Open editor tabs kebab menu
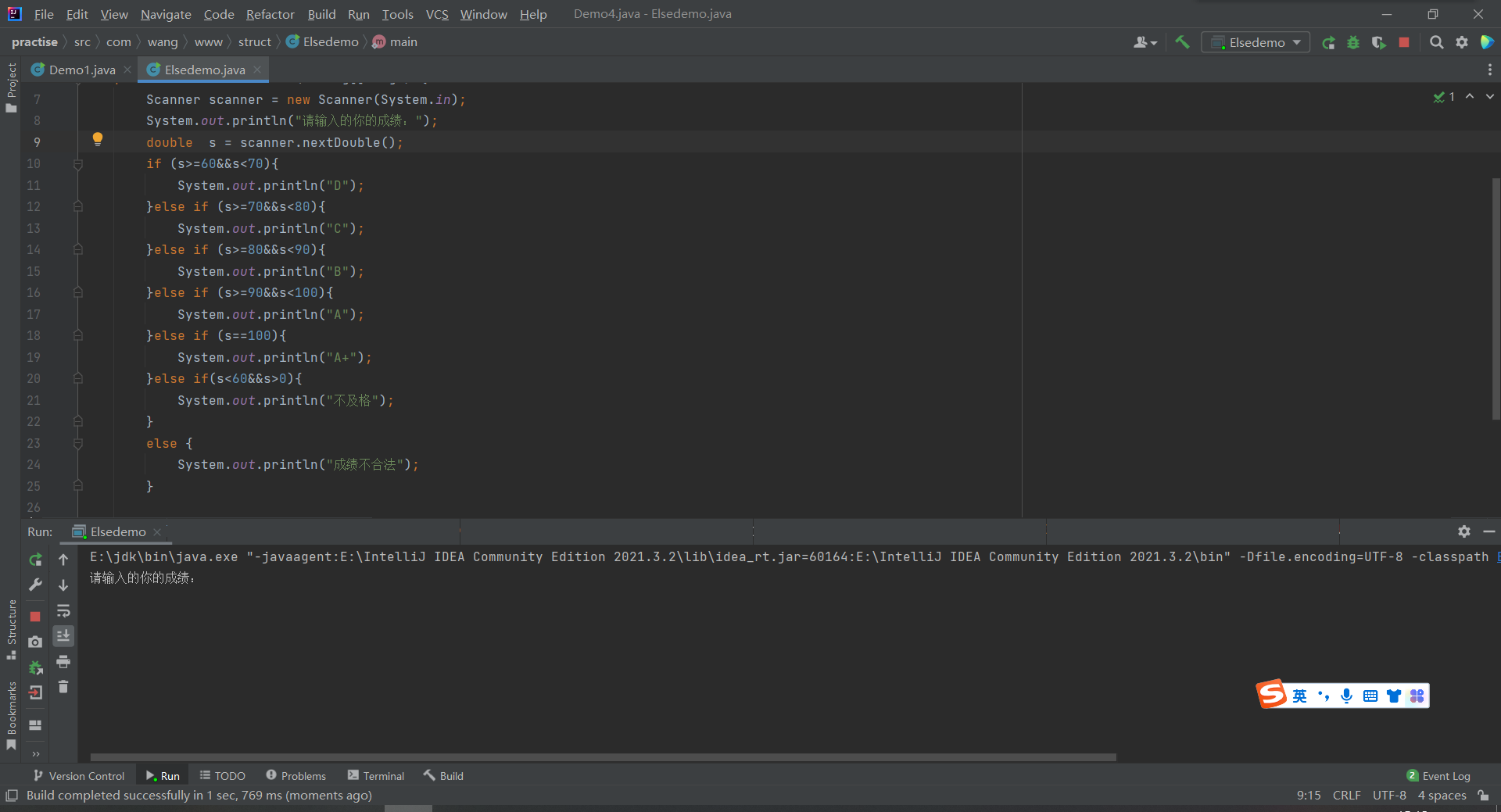 tap(1489, 70)
